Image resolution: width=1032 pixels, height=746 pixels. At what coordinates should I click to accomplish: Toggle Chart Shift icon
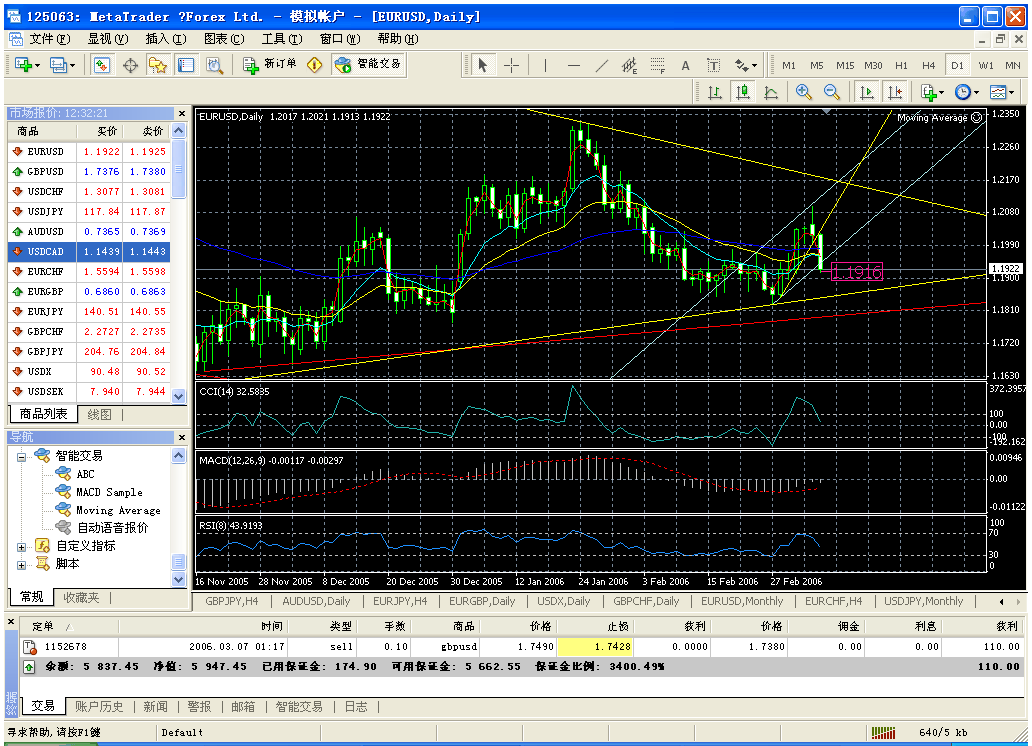[x=895, y=92]
